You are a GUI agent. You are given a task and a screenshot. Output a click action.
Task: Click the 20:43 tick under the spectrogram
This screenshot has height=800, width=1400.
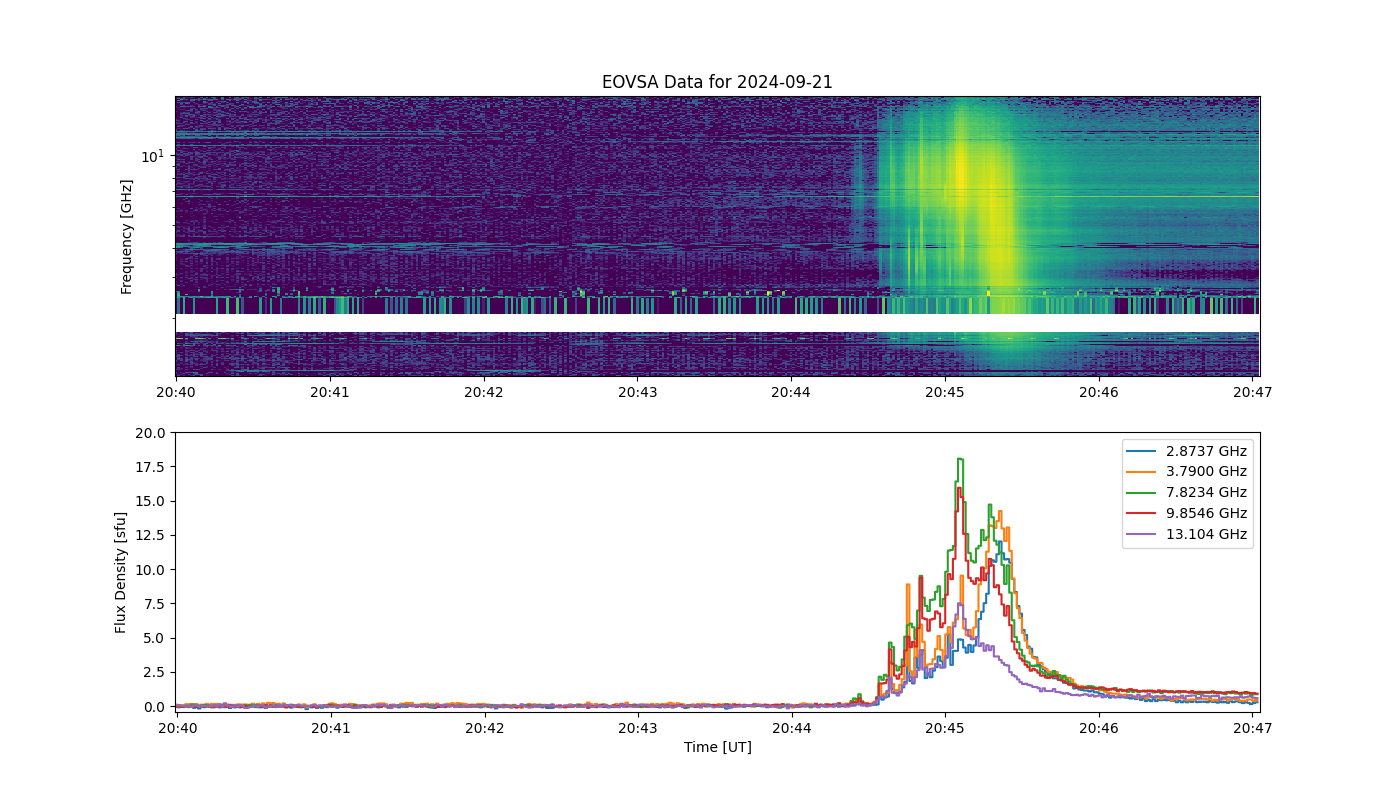coord(637,394)
